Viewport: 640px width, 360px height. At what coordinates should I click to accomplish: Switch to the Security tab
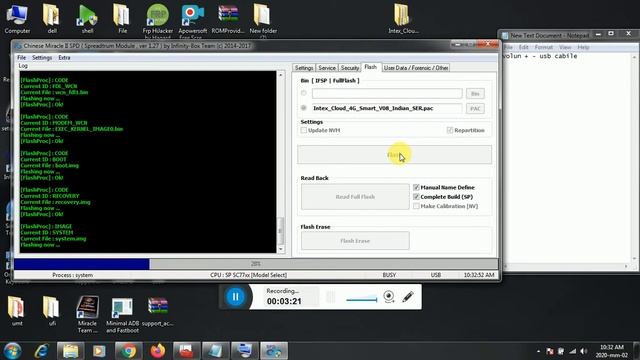point(350,68)
